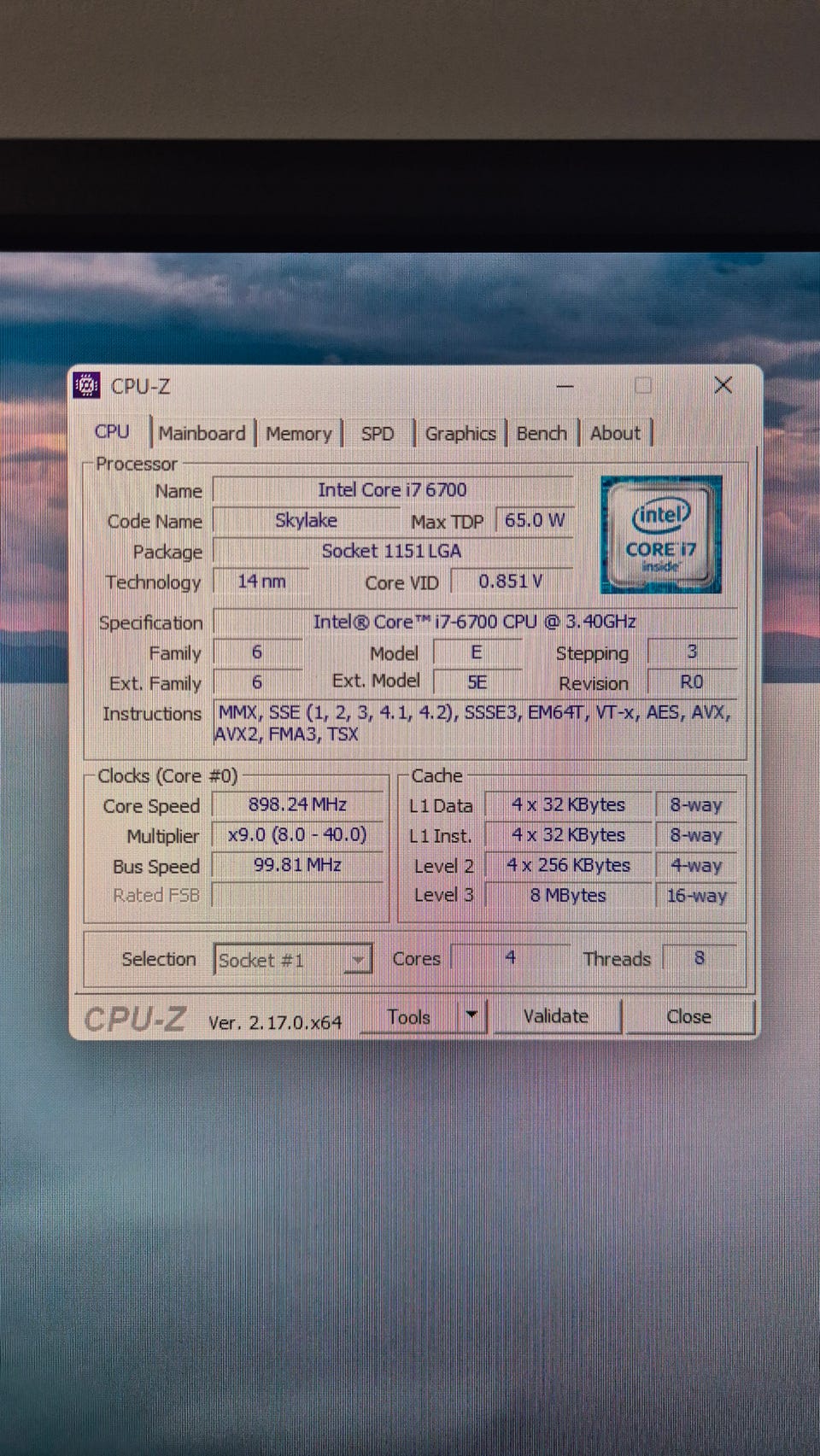820x1456 pixels.
Task: Switch to the CPU tab
Action: pos(112,432)
